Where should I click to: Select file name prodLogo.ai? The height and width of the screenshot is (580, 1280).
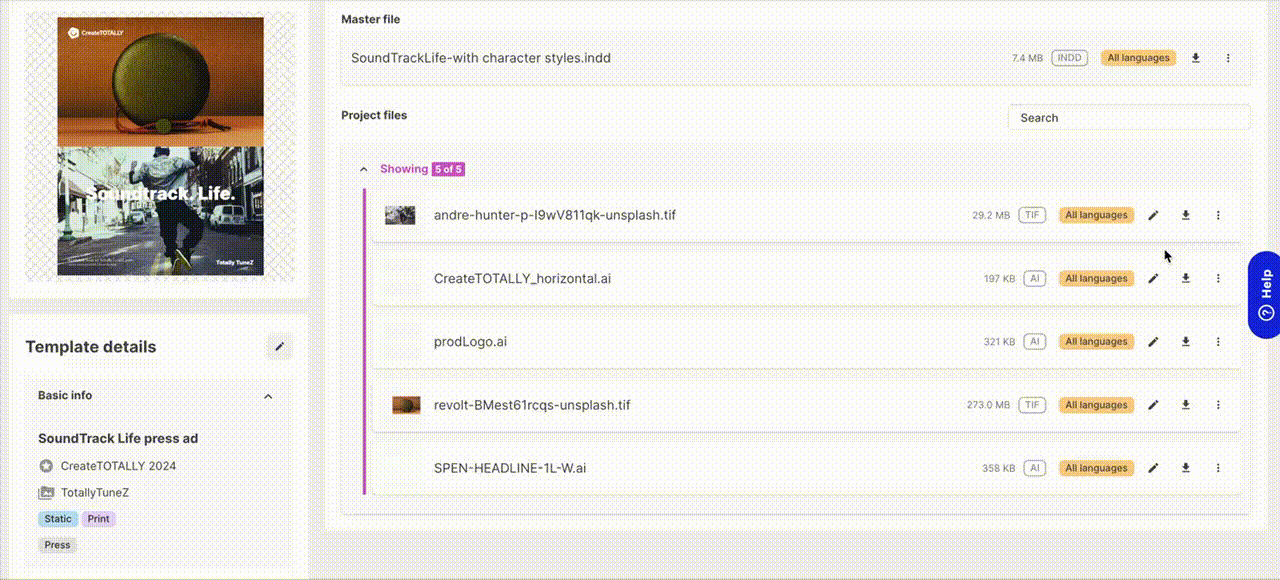point(470,341)
